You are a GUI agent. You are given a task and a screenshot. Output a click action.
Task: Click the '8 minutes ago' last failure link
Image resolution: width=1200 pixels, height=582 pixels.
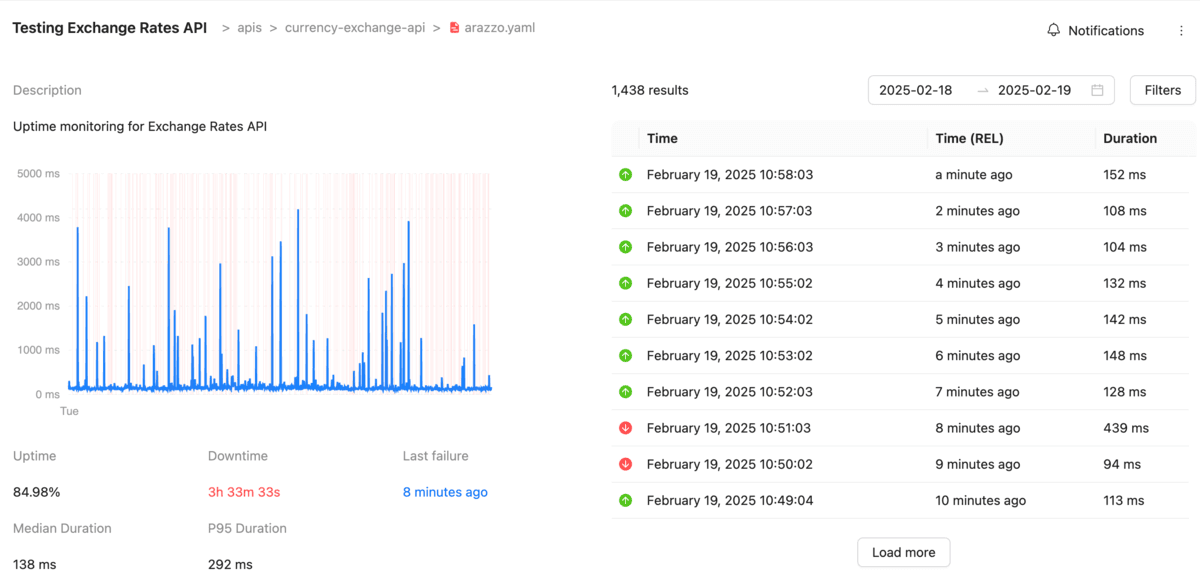coord(445,492)
